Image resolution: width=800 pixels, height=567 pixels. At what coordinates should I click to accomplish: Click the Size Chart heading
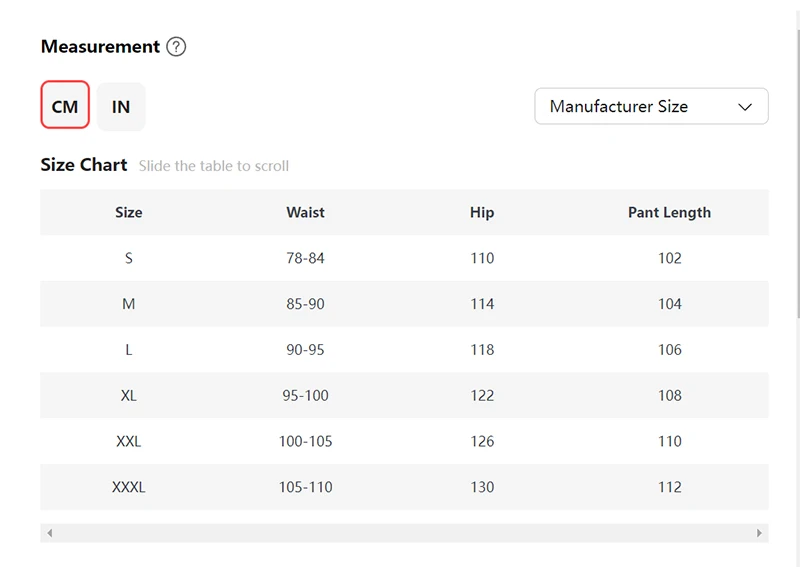click(84, 165)
